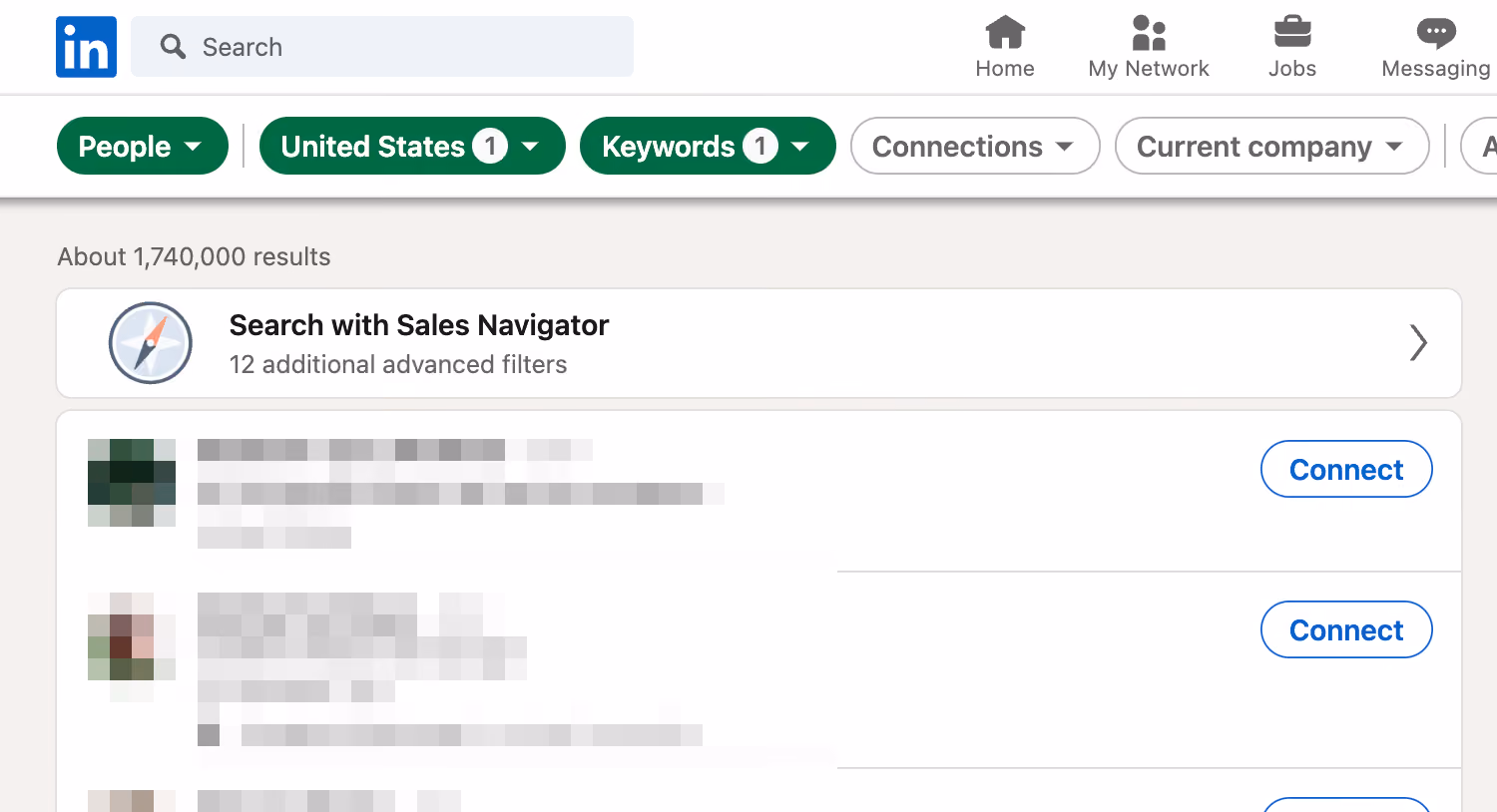Open the LinkedIn logo home link
The width and height of the screenshot is (1497, 812).
pyautogui.click(x=86, y=47)
